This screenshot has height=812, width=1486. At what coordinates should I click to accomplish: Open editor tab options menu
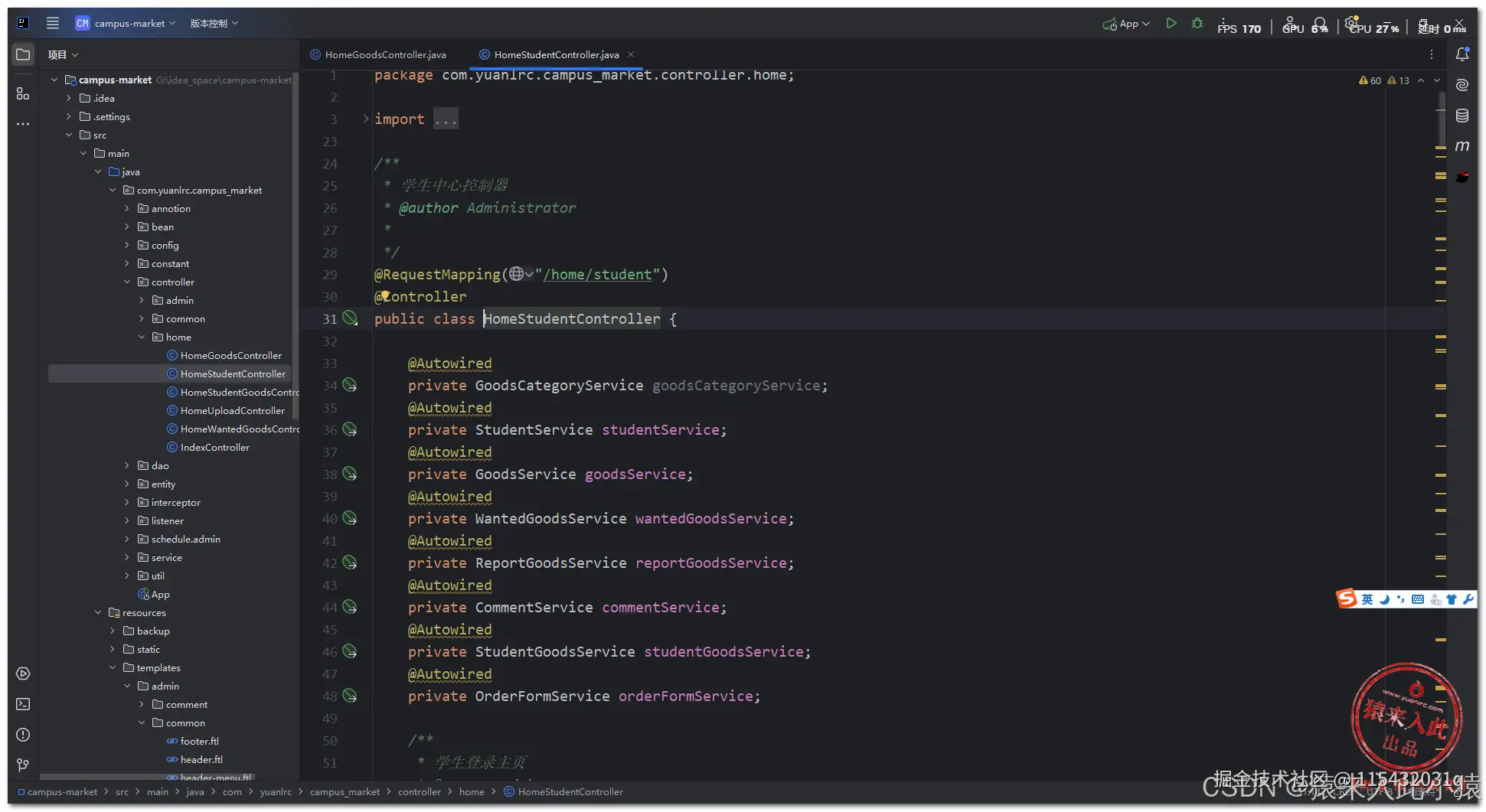(x=1431, y=54)
